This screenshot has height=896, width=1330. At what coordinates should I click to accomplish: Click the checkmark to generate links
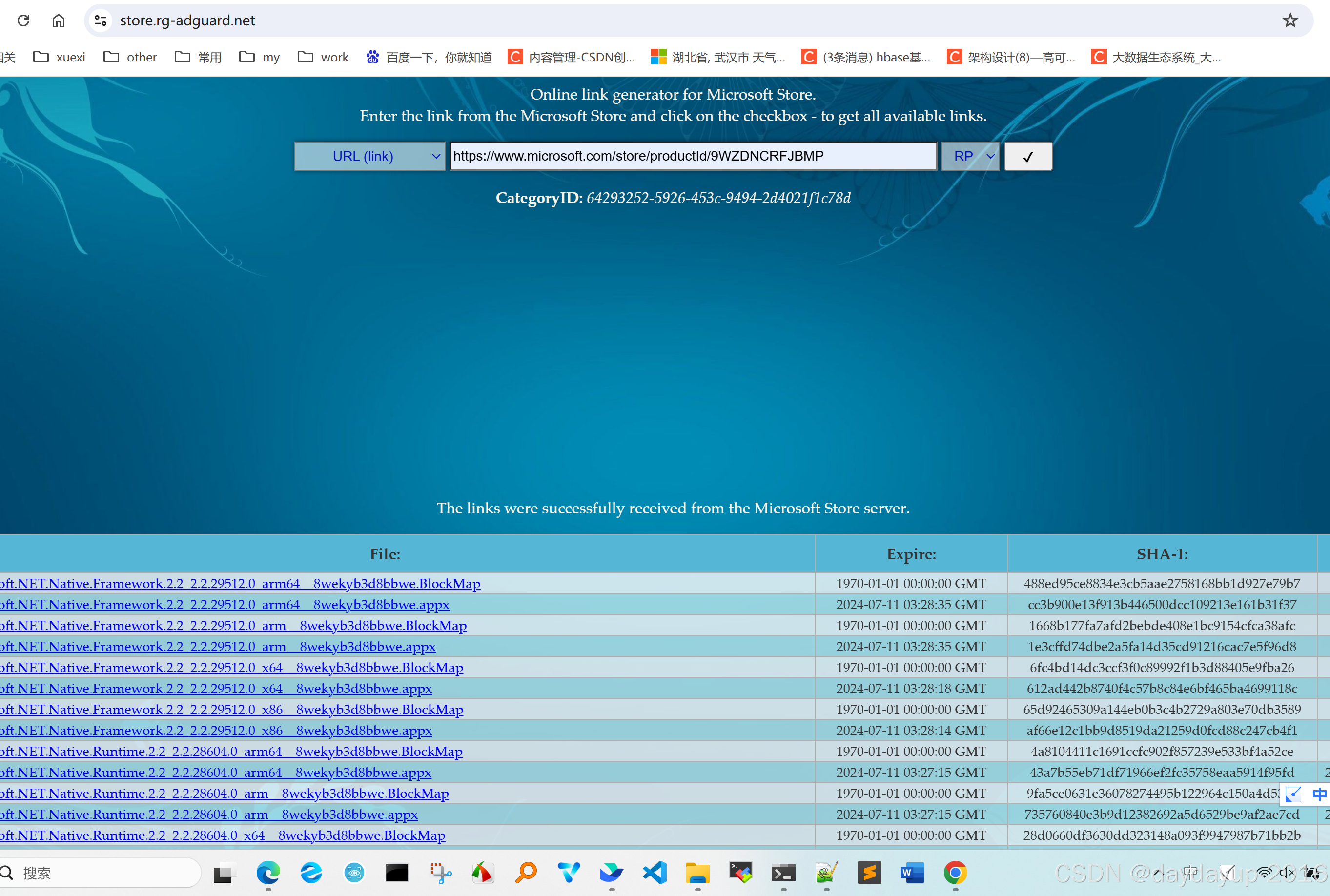(1028, 157)
